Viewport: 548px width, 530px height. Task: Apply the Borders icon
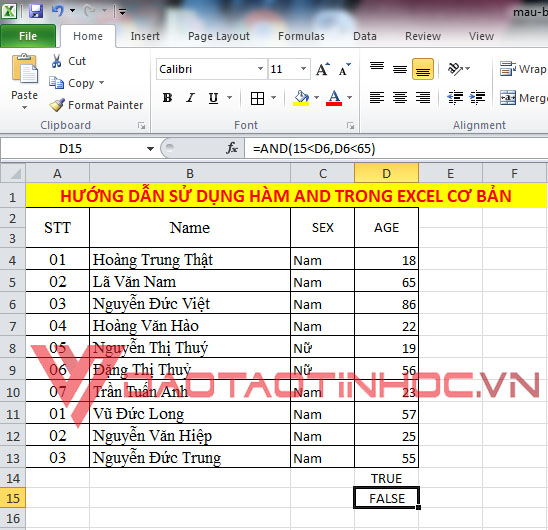(x=257, y=98)
